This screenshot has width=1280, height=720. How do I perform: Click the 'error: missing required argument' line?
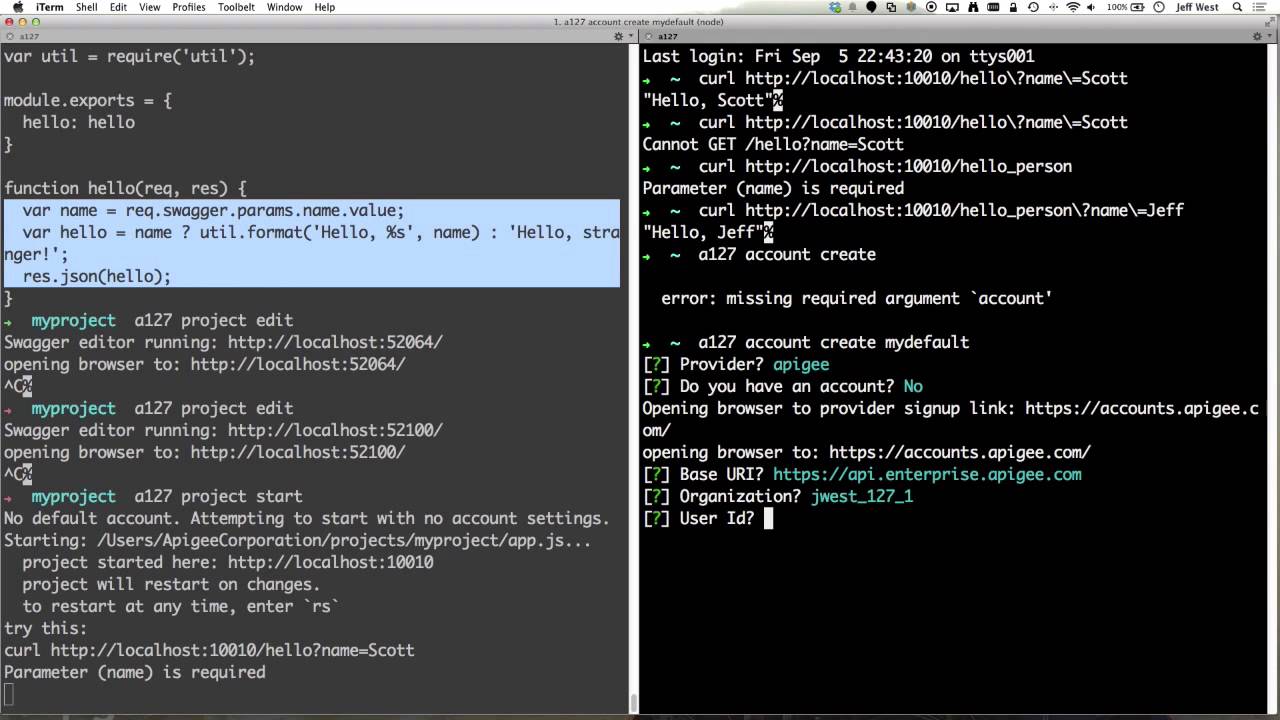tap(856, 298)
